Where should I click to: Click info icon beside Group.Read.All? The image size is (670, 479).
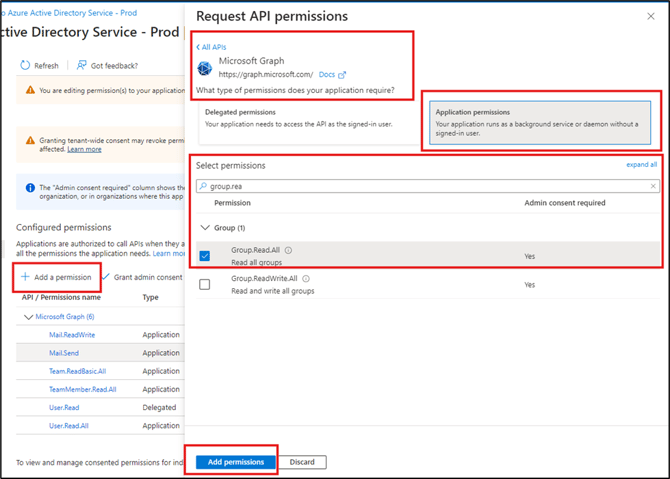click(287, 250)
